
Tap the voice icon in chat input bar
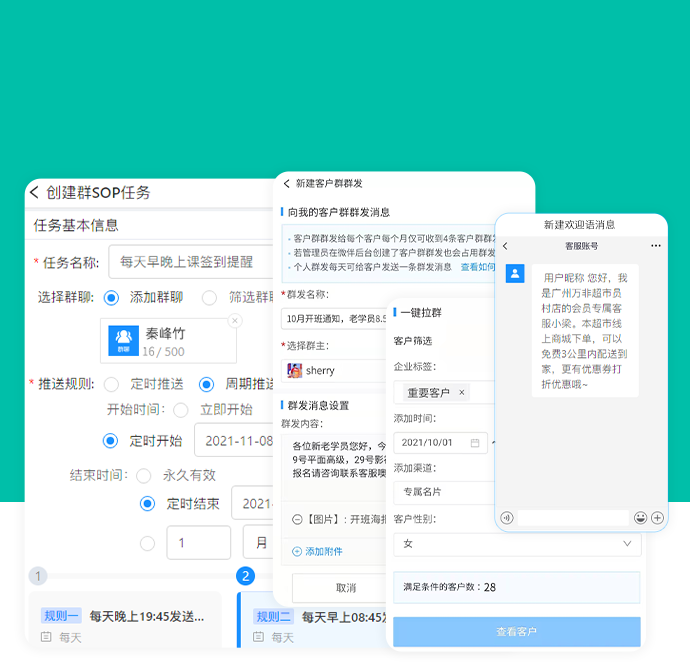click(507, 518)
